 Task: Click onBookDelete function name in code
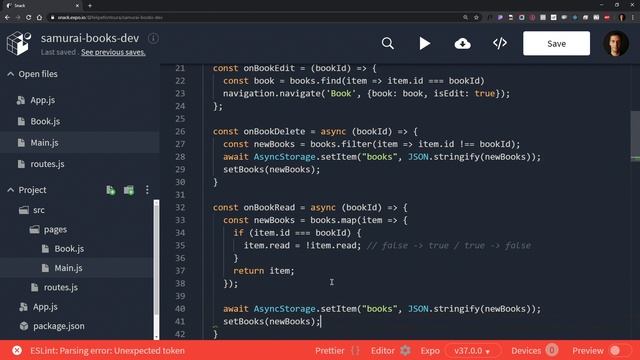tap(274, 131)
